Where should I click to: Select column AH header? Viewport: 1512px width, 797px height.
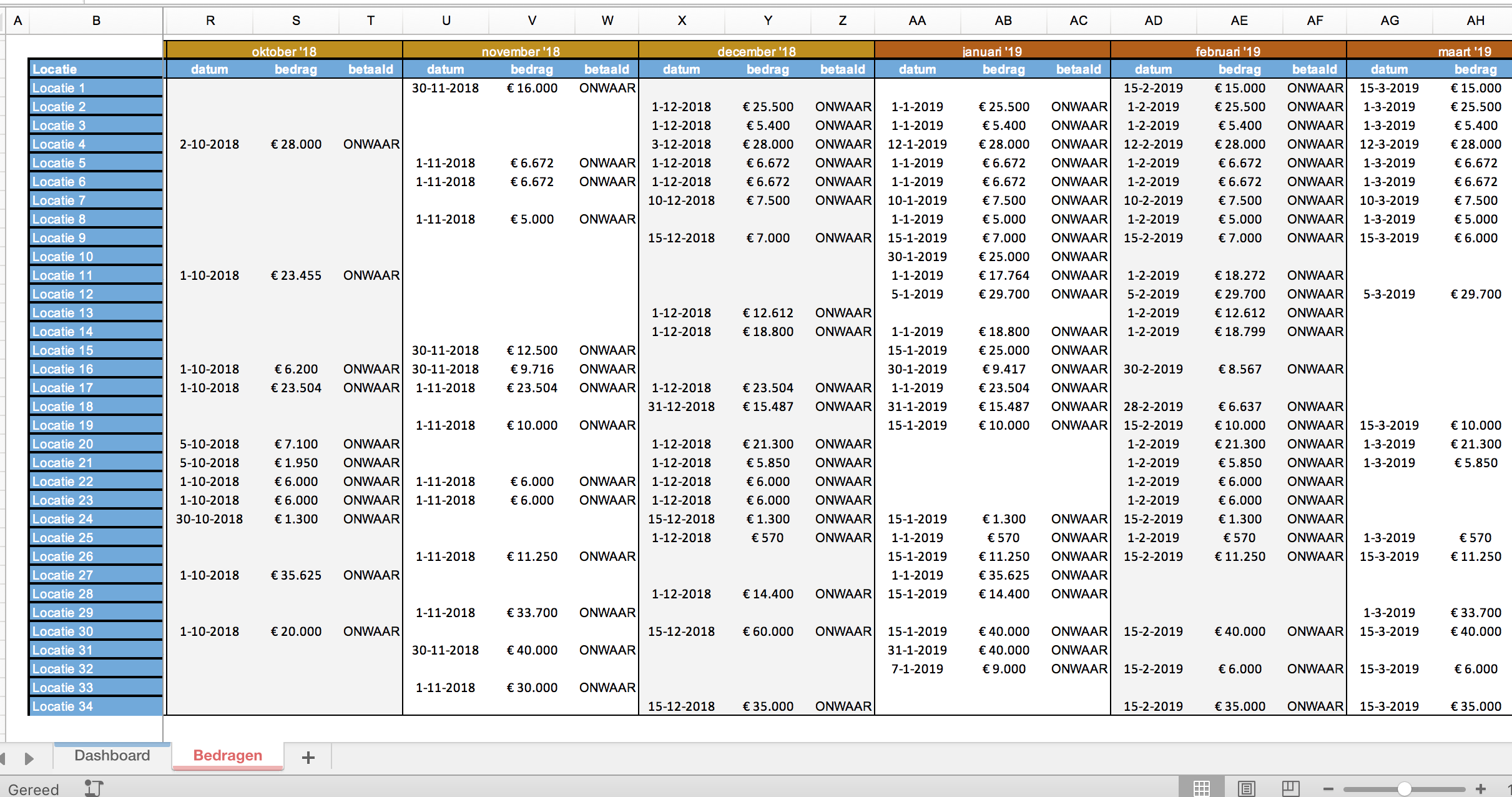[x=1475, y=21]
